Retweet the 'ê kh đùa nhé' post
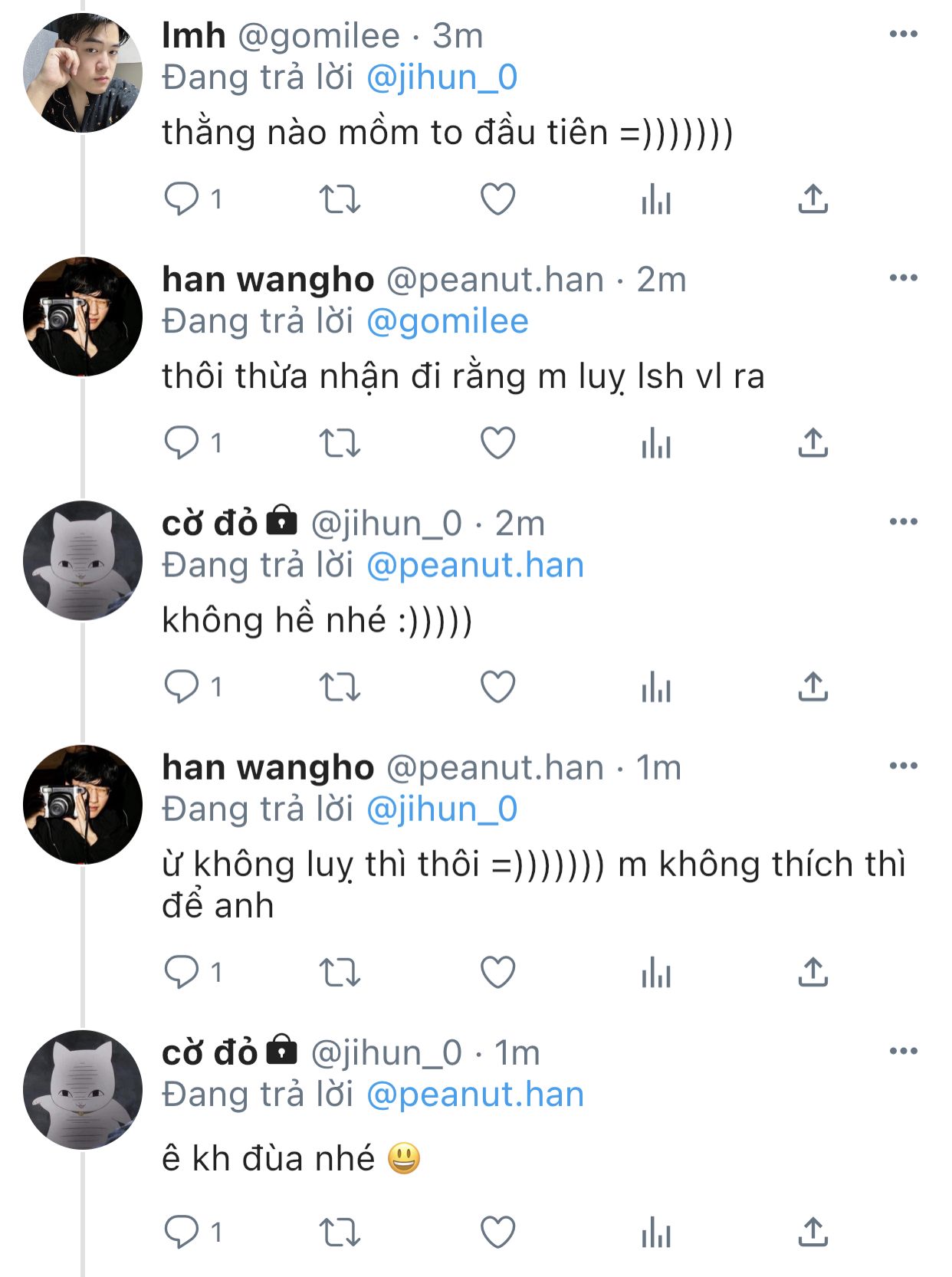 point(340,1233)
